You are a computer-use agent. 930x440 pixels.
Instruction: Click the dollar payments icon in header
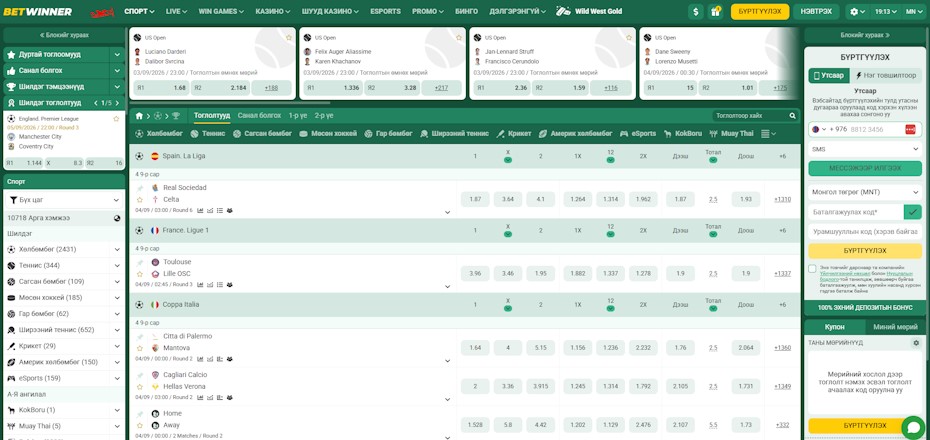[x=696, y=11]
